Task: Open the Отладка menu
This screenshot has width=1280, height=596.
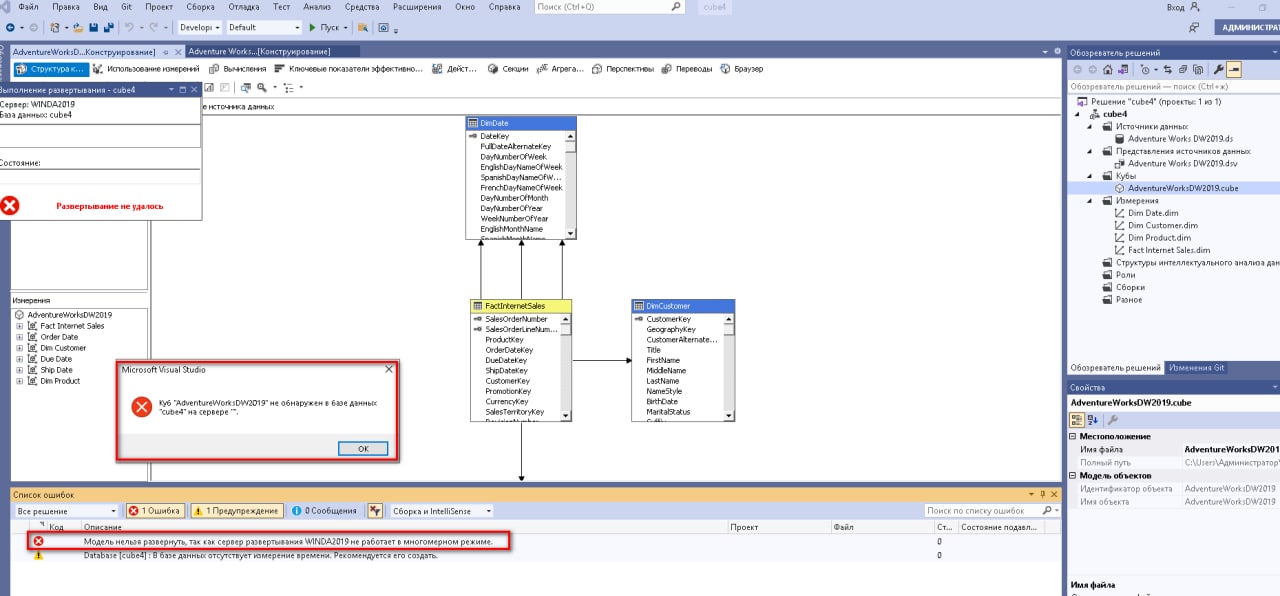Action: [244, 7]
